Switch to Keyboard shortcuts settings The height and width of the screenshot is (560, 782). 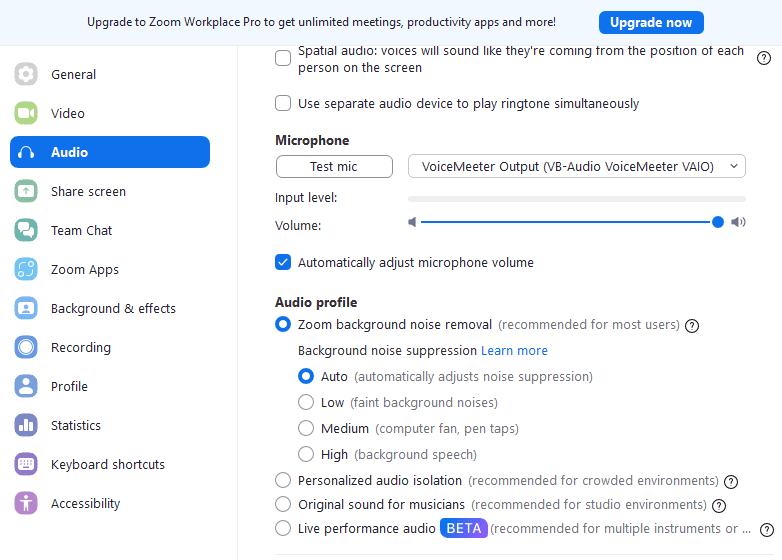click(110, 464)
